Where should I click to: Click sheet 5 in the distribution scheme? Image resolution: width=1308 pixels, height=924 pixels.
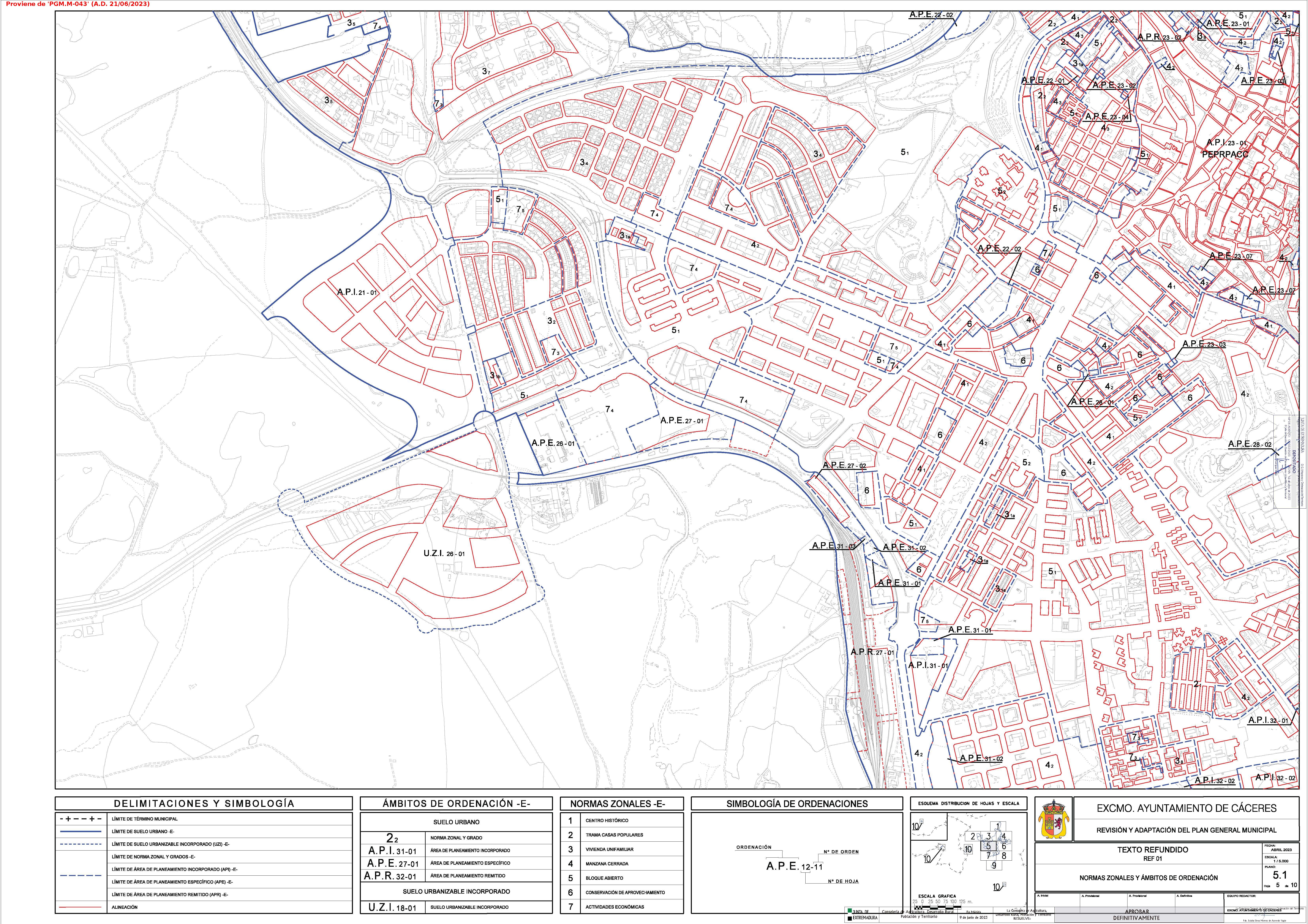coord(988,846)
